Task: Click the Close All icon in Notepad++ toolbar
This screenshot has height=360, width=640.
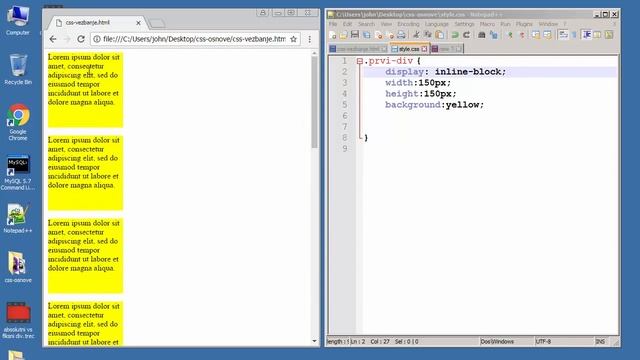Action: 390,35
